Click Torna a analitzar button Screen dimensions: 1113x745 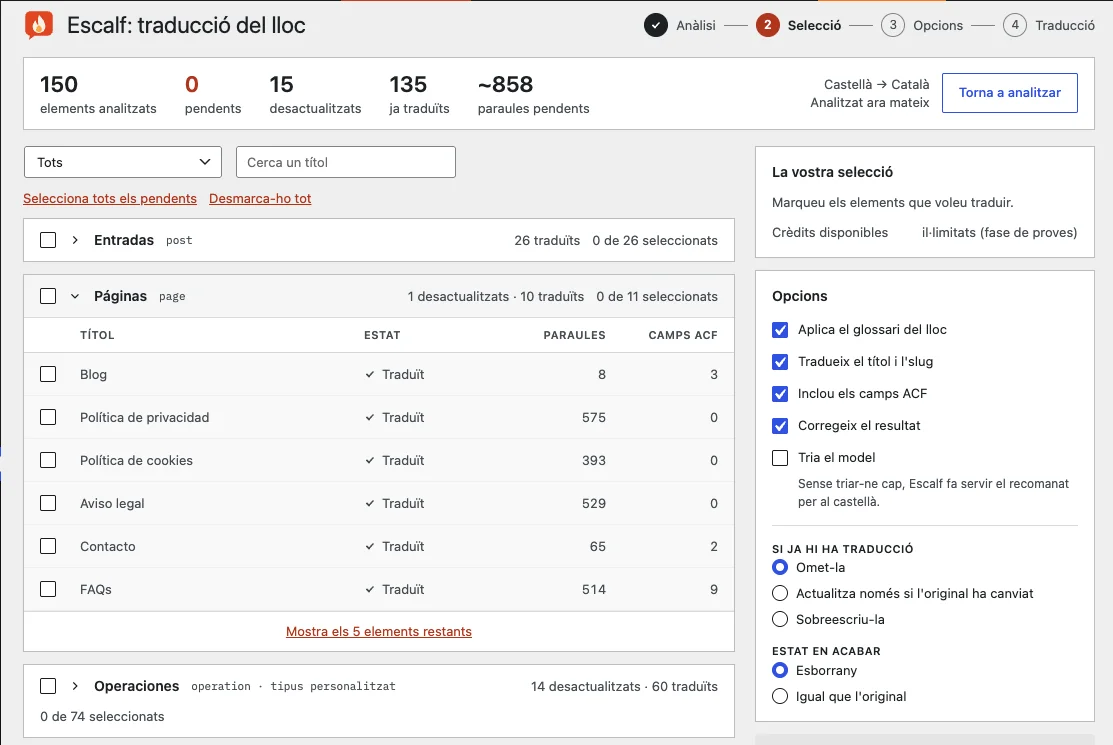[1009, 93]
